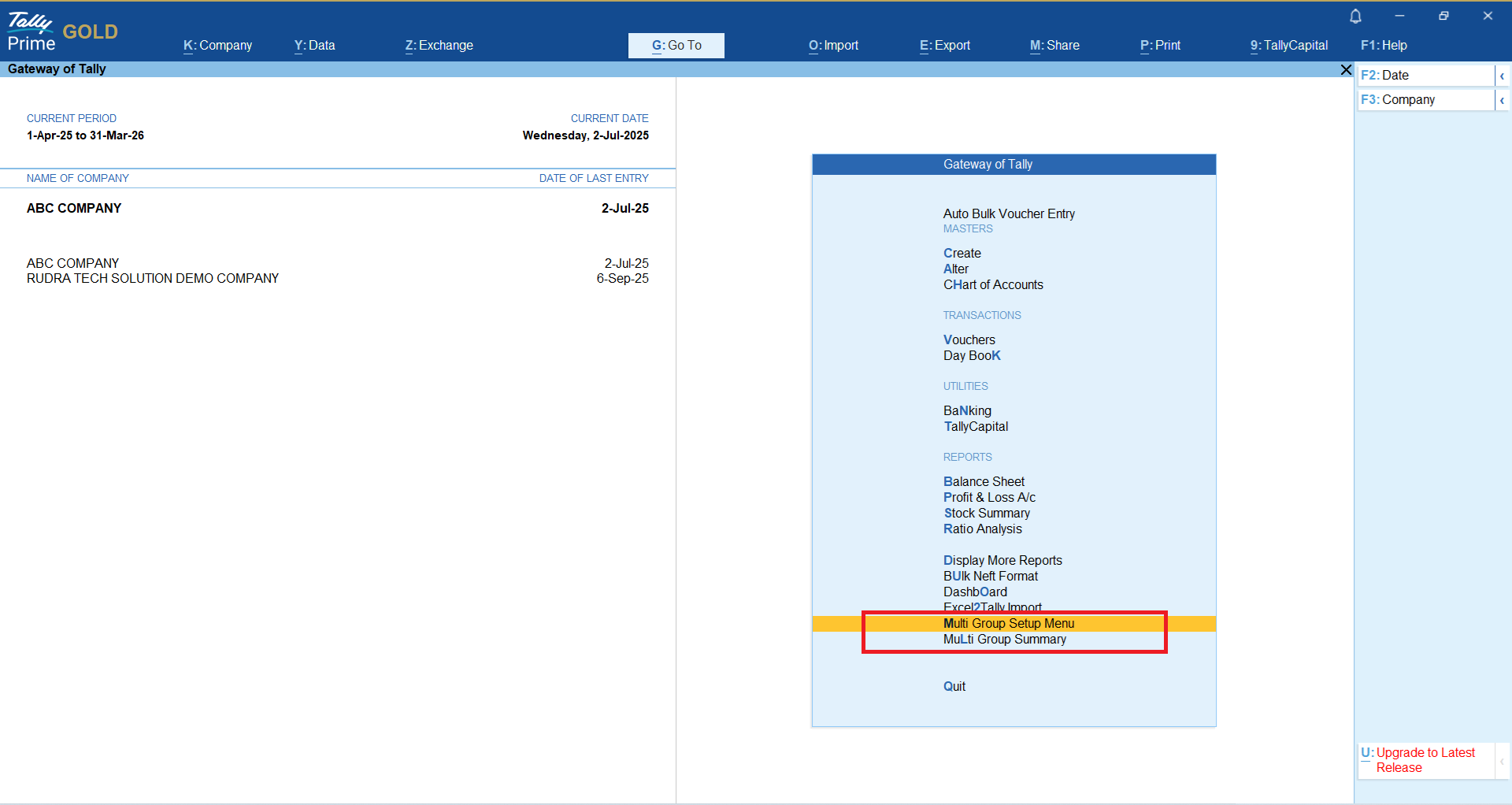Click the F3 Company button
Screen dimensions: 1512x805
pos(1424,100)
